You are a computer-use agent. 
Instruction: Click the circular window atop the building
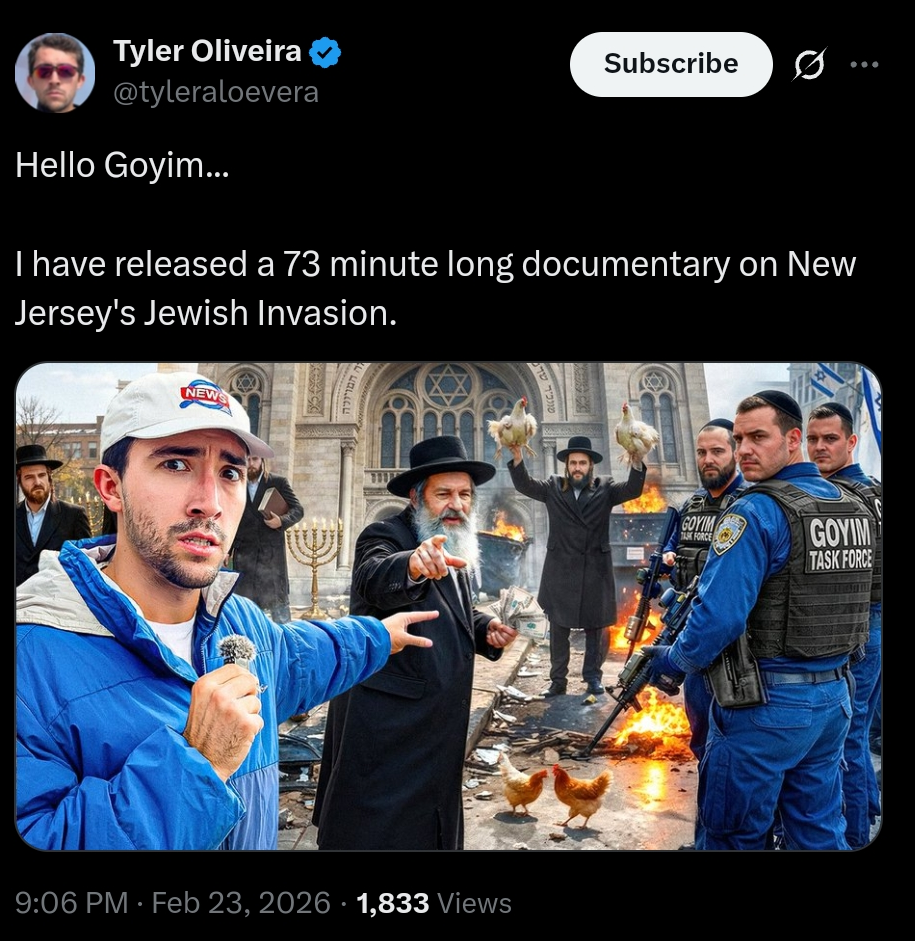[446, 386]
